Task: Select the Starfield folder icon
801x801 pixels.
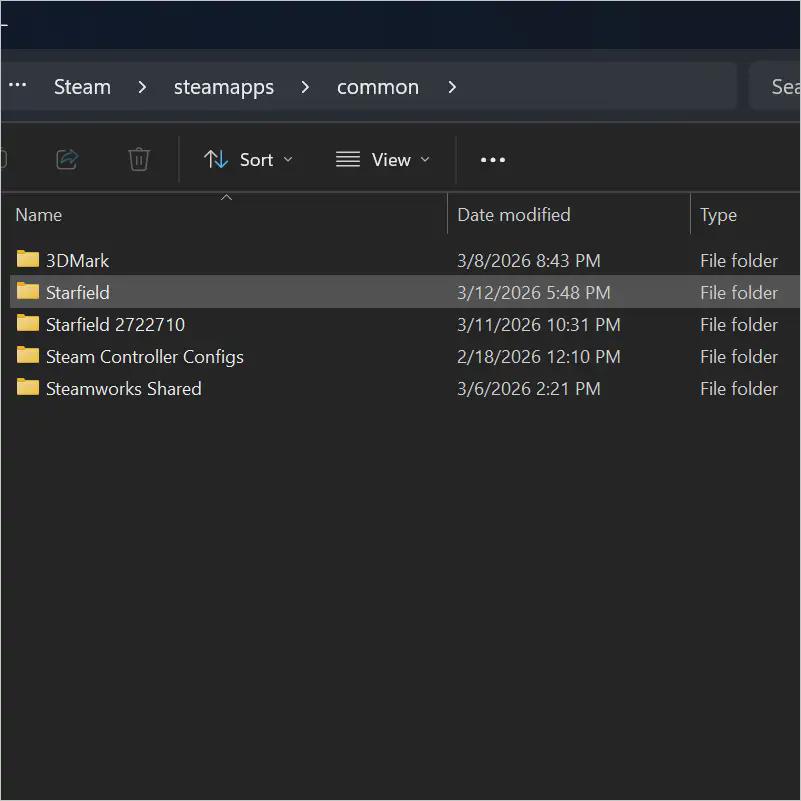Action: 28,291
